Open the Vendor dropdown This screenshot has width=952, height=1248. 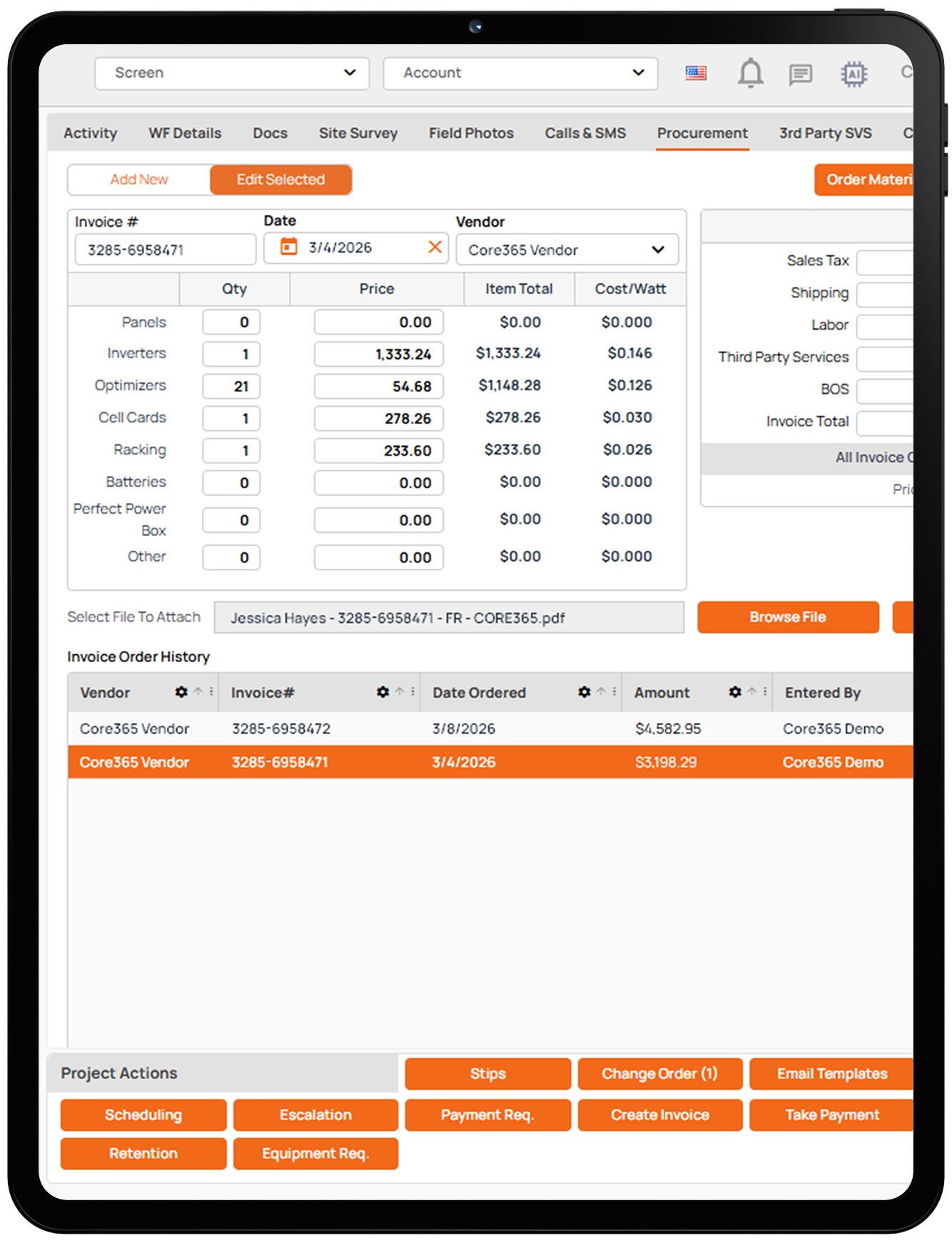click(567, 250)
